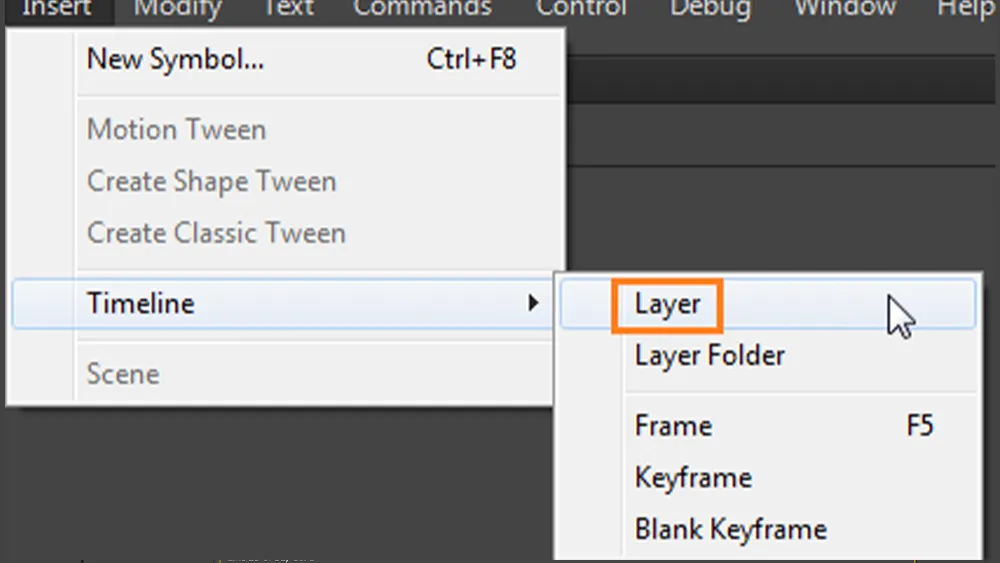Open the Help menu
Image resolution: width=1000 pixels, height=563 pixels.
pos(966,9)
